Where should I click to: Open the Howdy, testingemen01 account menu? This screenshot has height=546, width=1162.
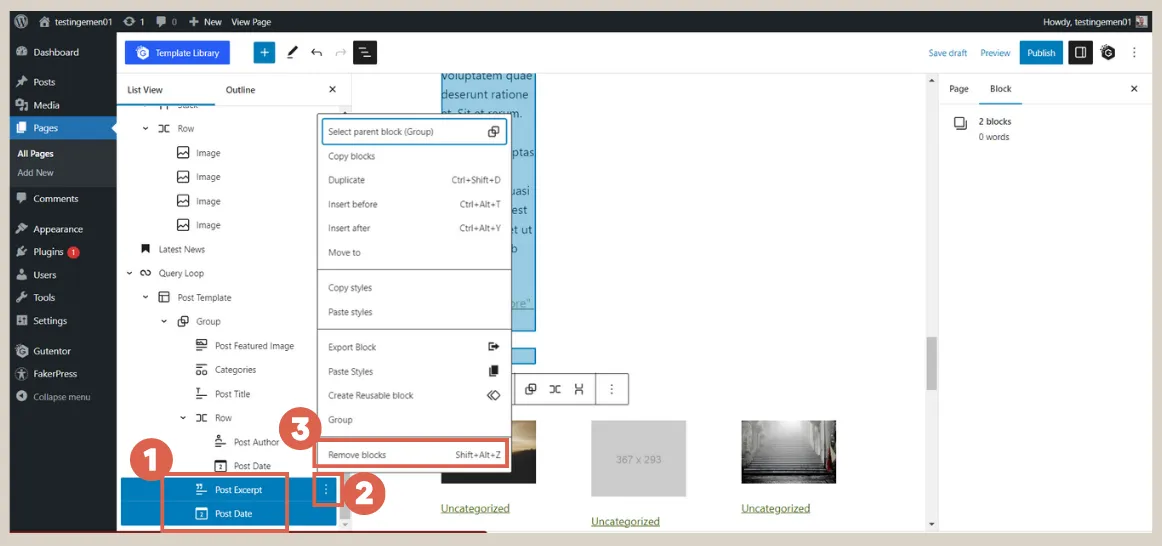click(1094, 22)
